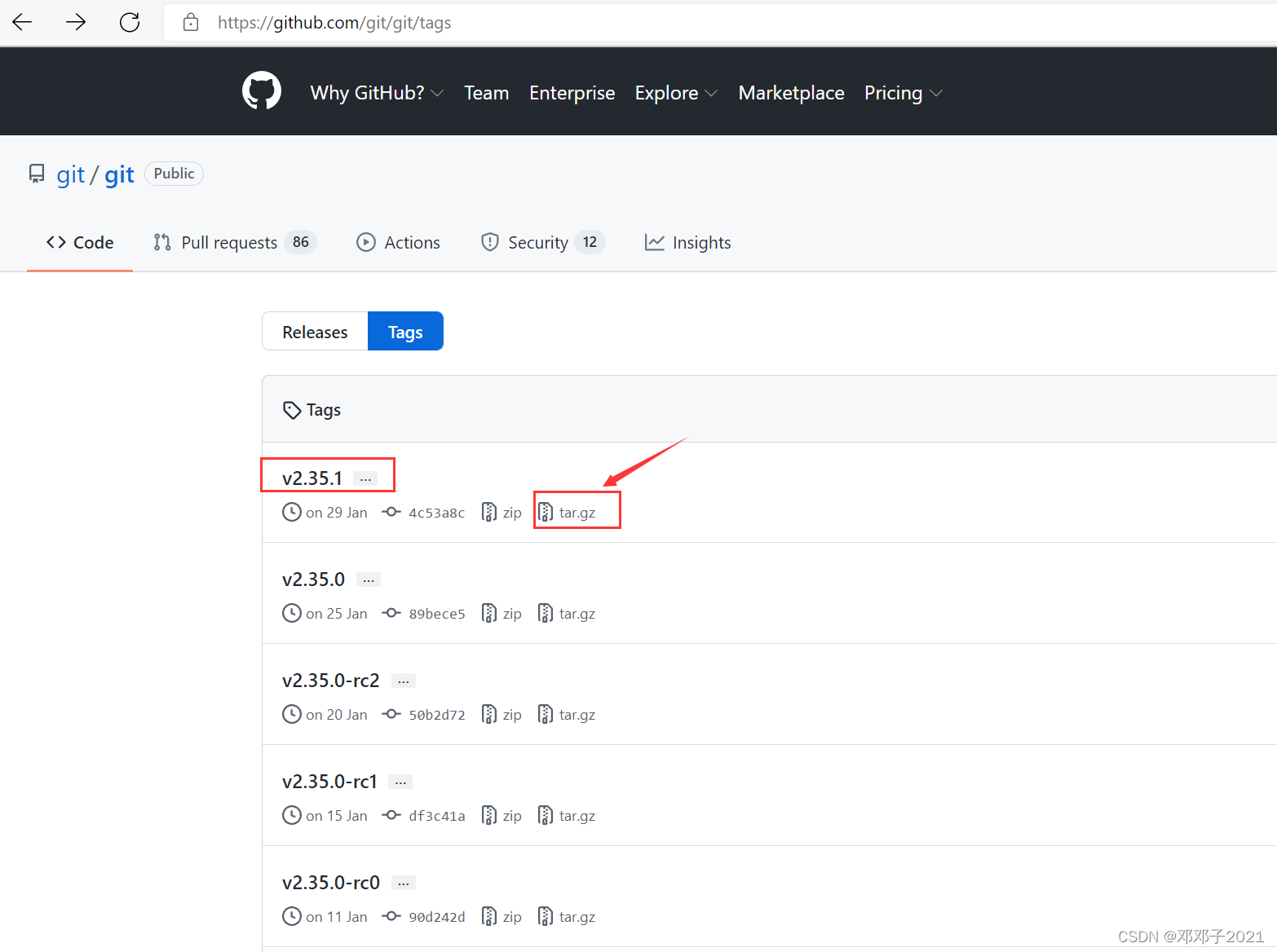This screenshot has height=952, width=1277.
Task: Switch to the Releases view
Action: point(315,332)
